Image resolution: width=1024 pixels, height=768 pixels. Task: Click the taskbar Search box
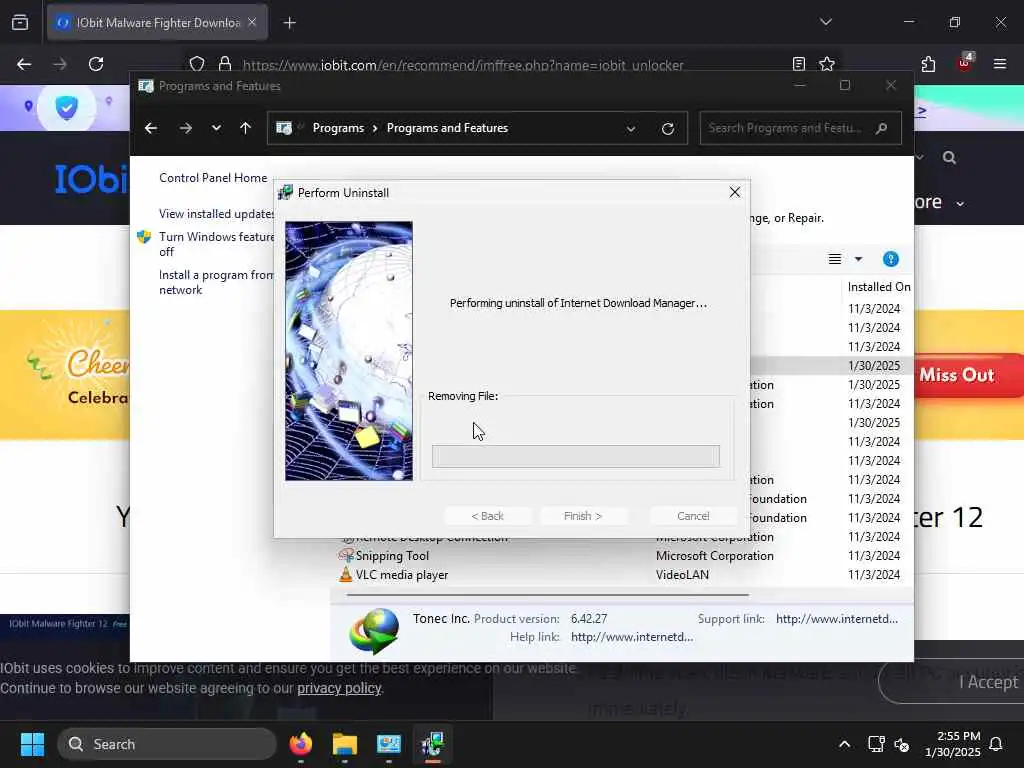pos(167,744)
